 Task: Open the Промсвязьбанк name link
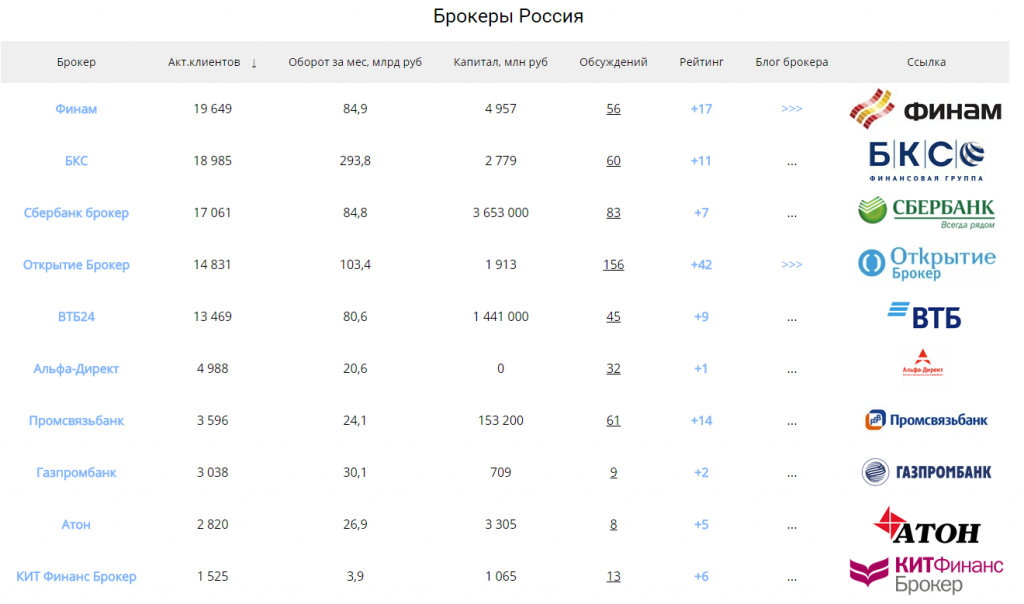(x=76, y=421)
